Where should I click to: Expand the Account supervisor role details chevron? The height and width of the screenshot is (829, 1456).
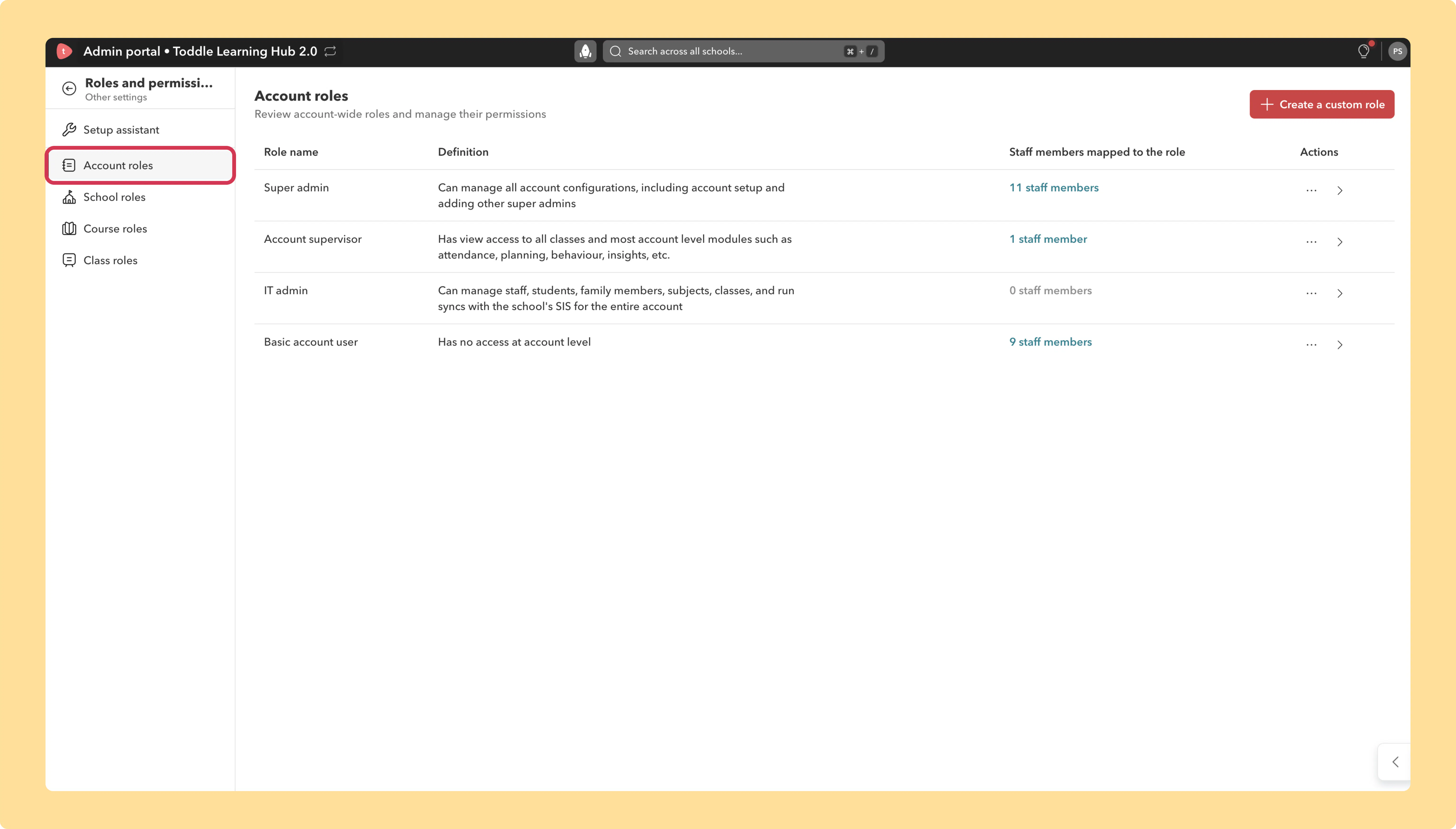1340,242
